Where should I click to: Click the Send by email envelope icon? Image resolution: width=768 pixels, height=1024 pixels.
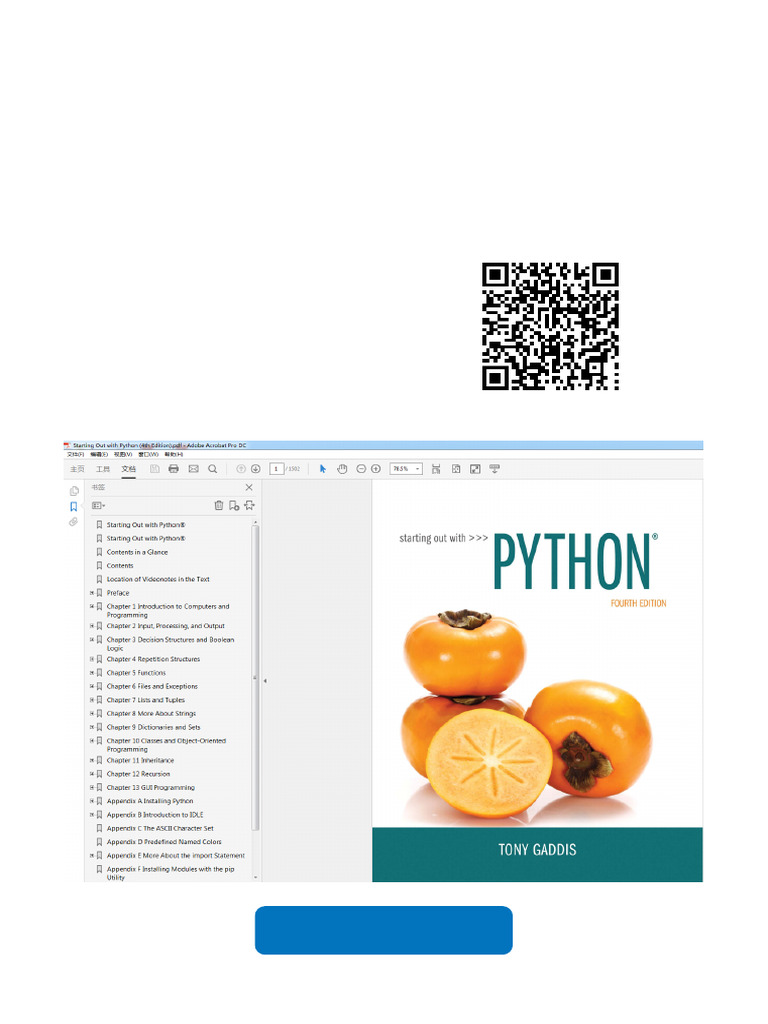[193, 469]
